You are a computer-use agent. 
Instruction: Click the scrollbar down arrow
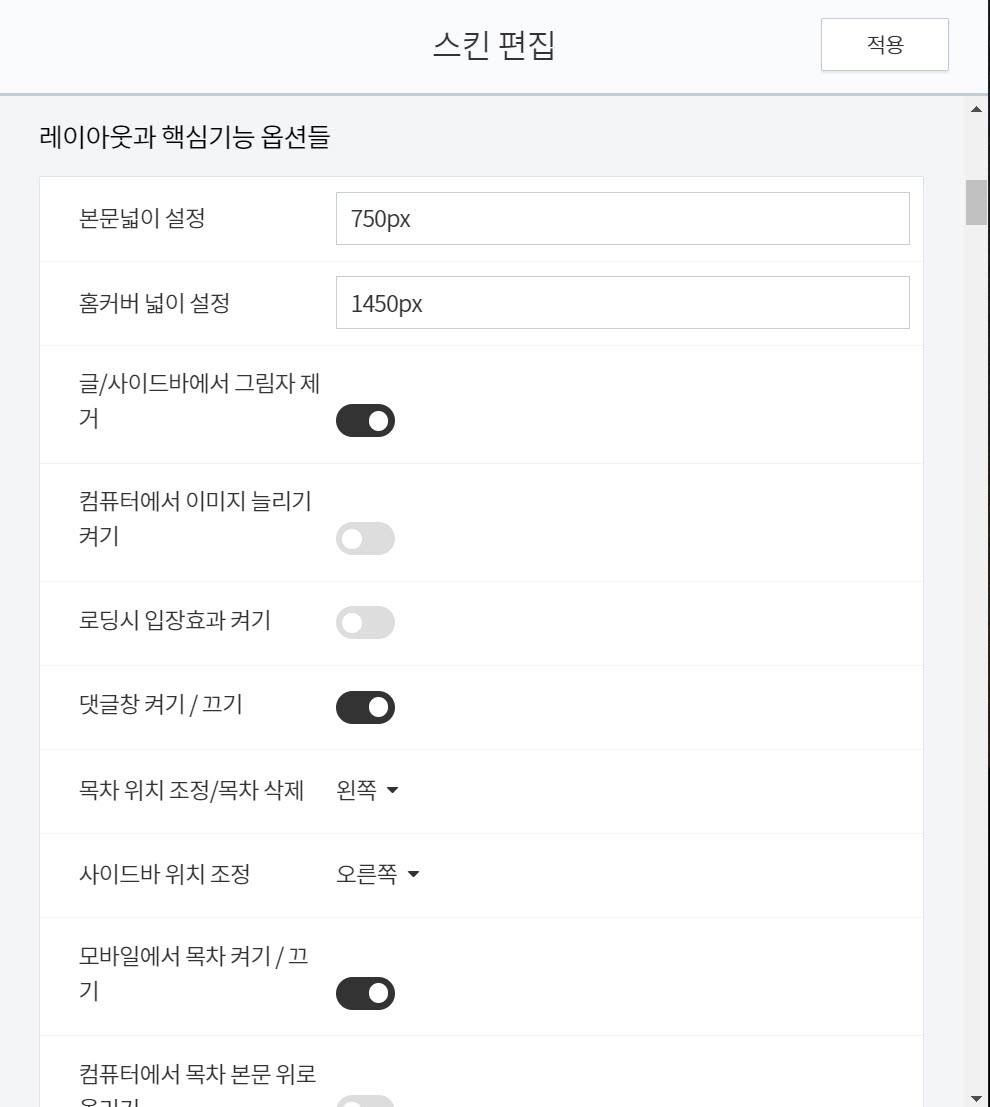(977, 1097)
